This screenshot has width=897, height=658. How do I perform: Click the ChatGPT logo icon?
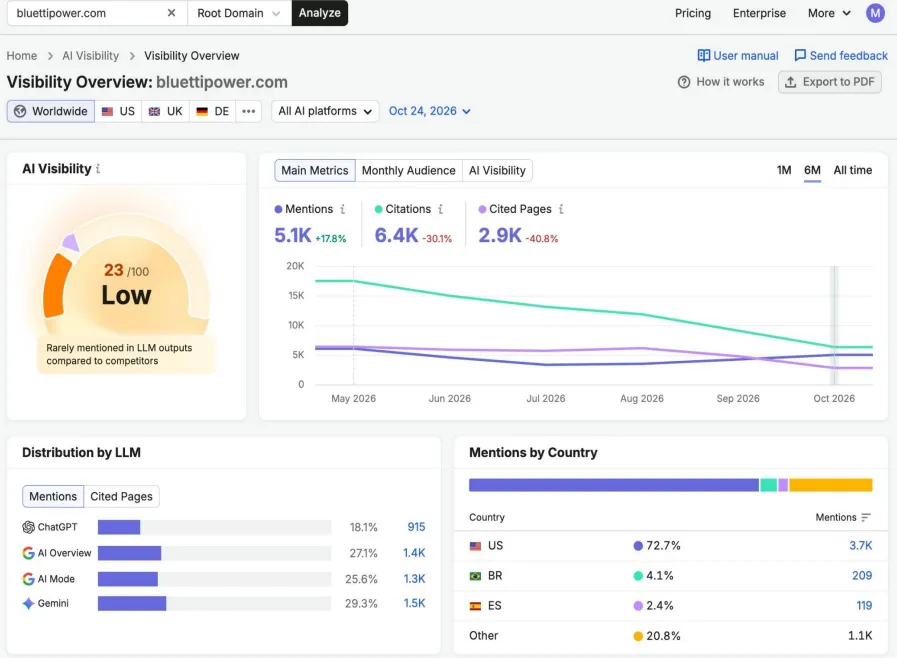(28, 527)
